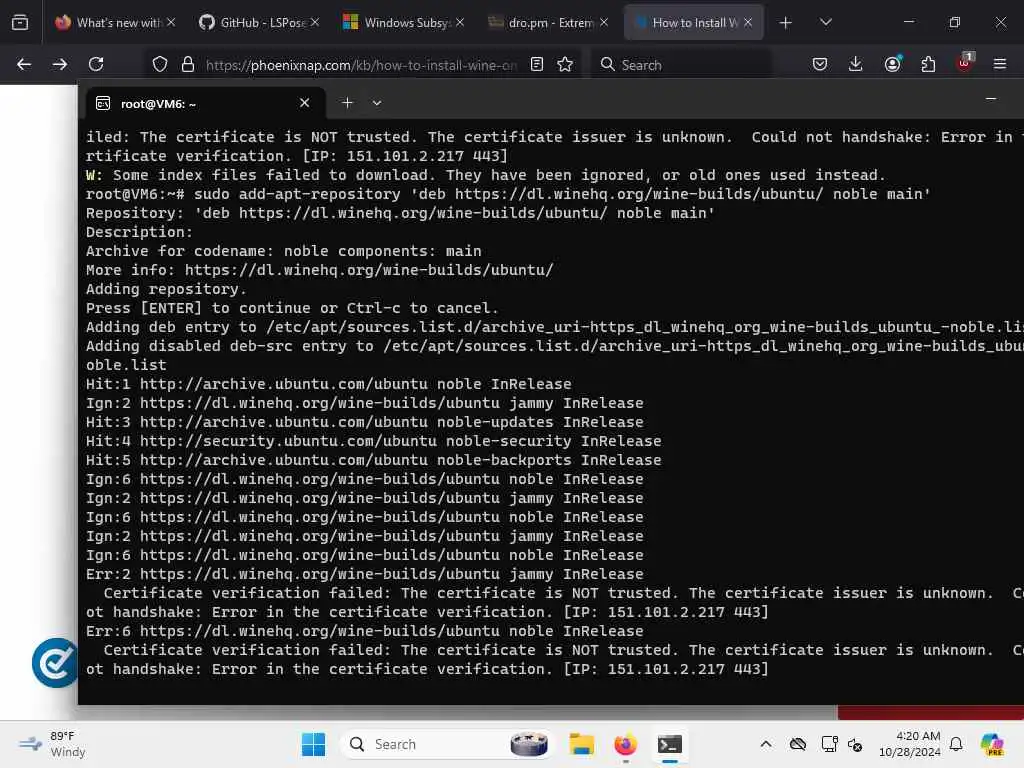Open the clock showing 4:20 AM

point(910,744)
